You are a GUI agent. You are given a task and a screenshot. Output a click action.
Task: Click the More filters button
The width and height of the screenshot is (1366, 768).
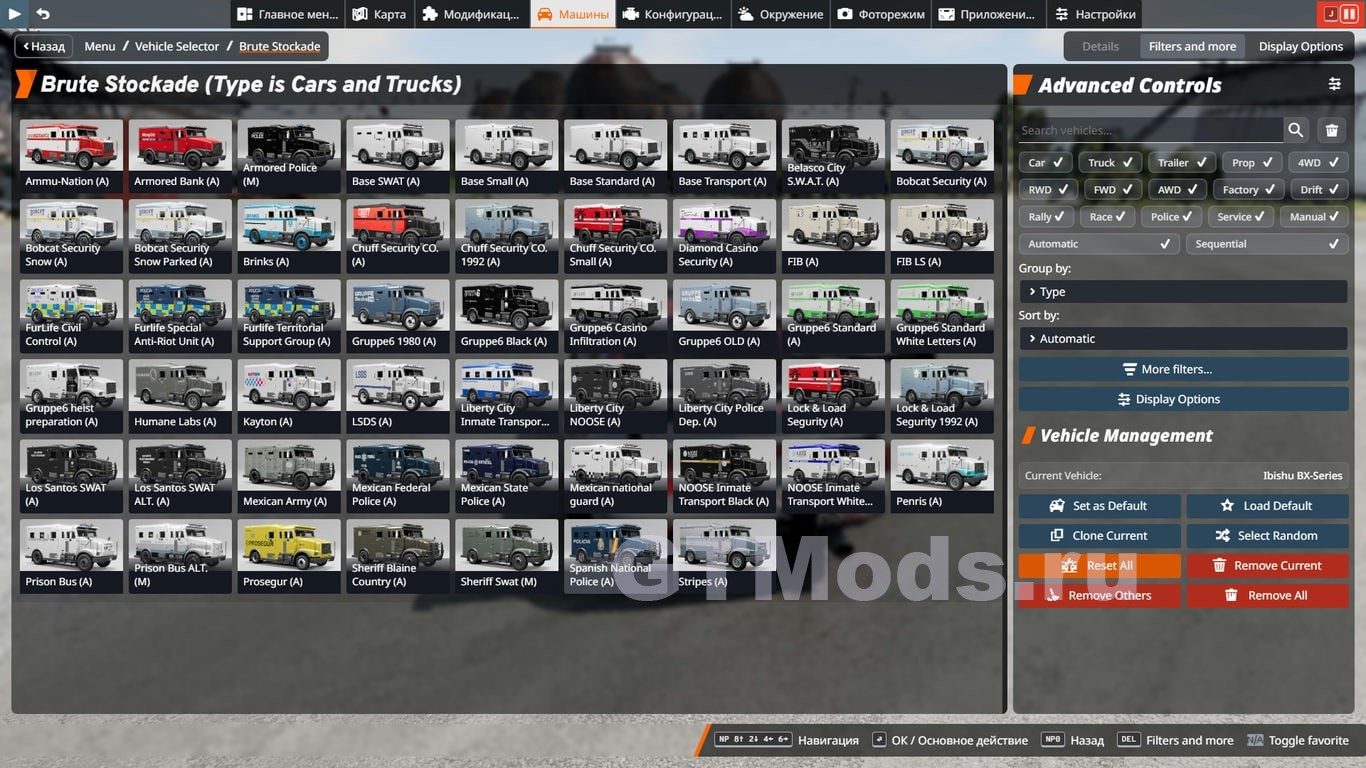click(1183, 369)
